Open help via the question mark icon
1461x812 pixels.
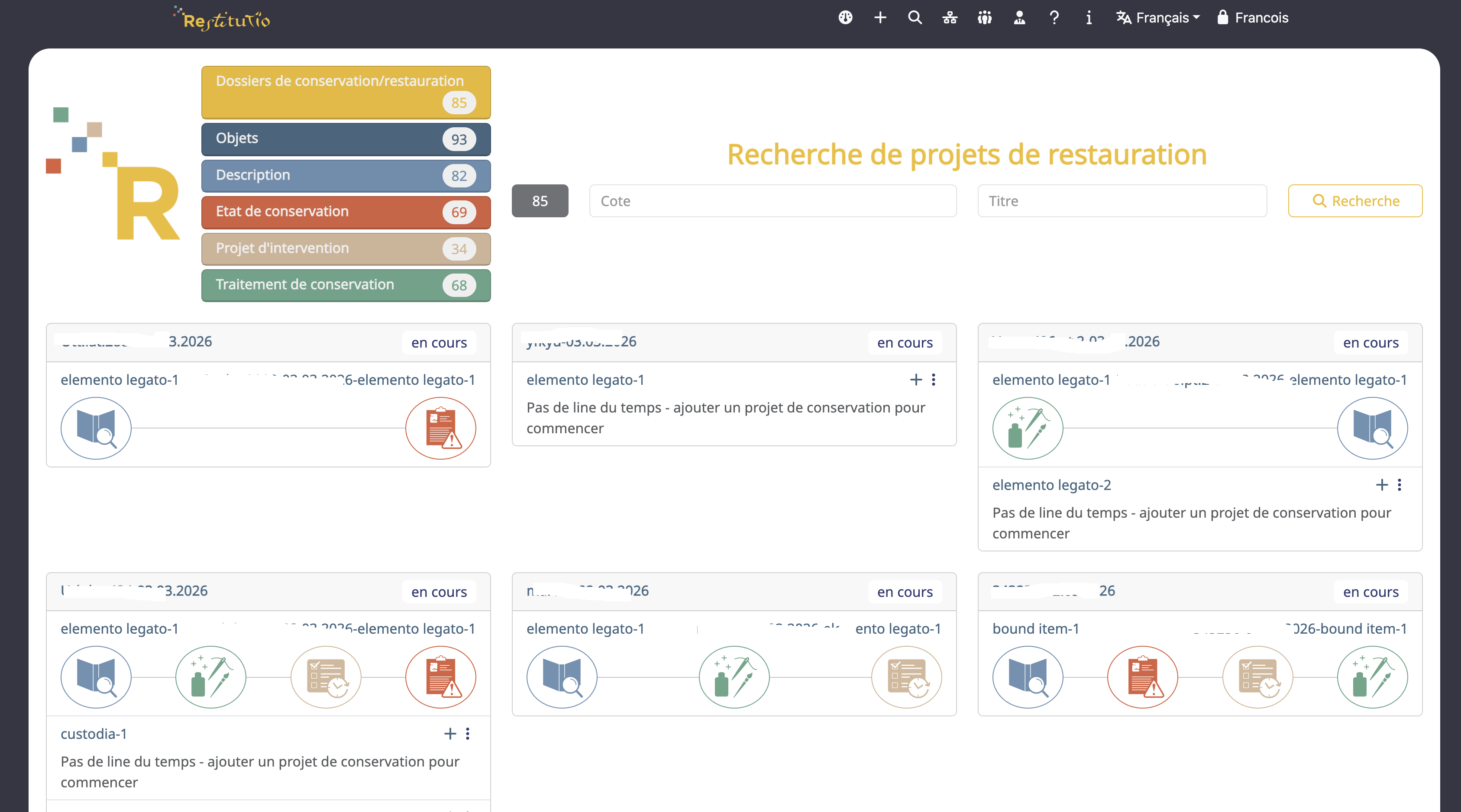click(1054, 18)
